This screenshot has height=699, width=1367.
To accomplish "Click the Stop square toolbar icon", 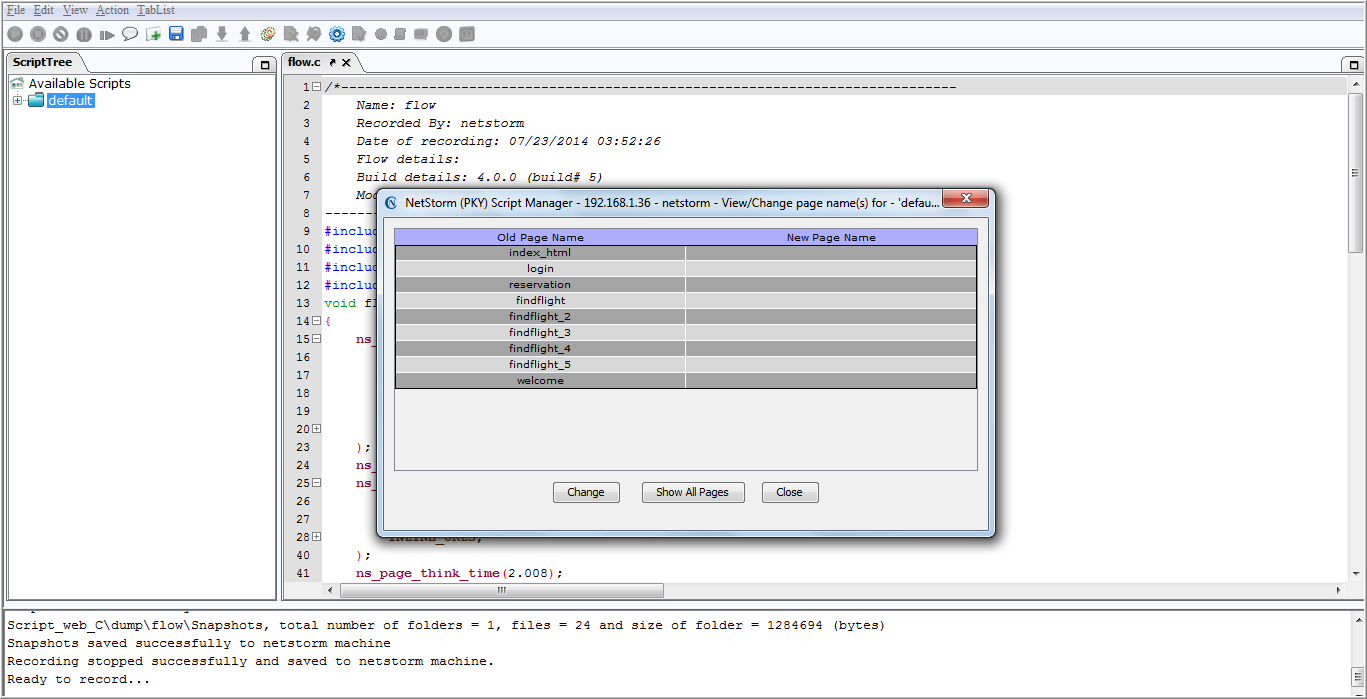I will click(38, 34).
